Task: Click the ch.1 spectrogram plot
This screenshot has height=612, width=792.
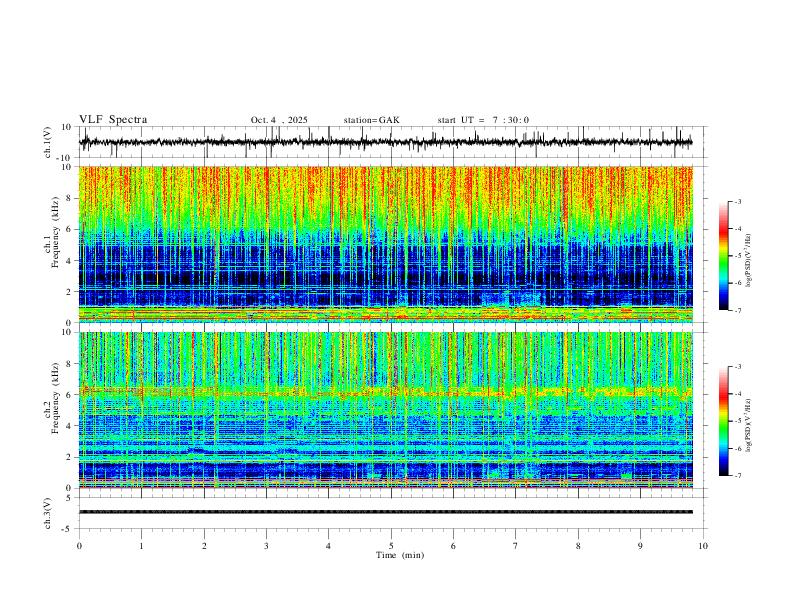Action: pos(386,244)
